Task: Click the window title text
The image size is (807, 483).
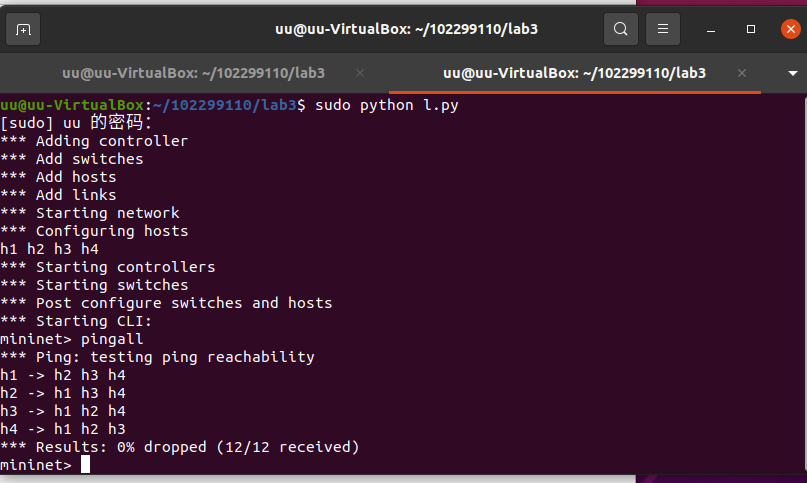Action: [406, 29]
